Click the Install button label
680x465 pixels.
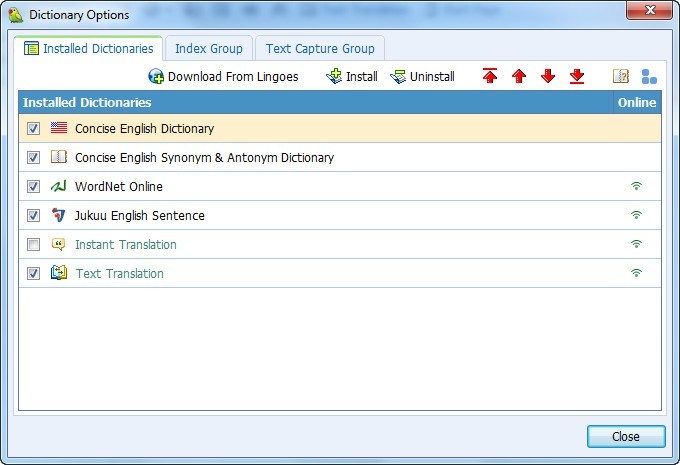[362, 77]
